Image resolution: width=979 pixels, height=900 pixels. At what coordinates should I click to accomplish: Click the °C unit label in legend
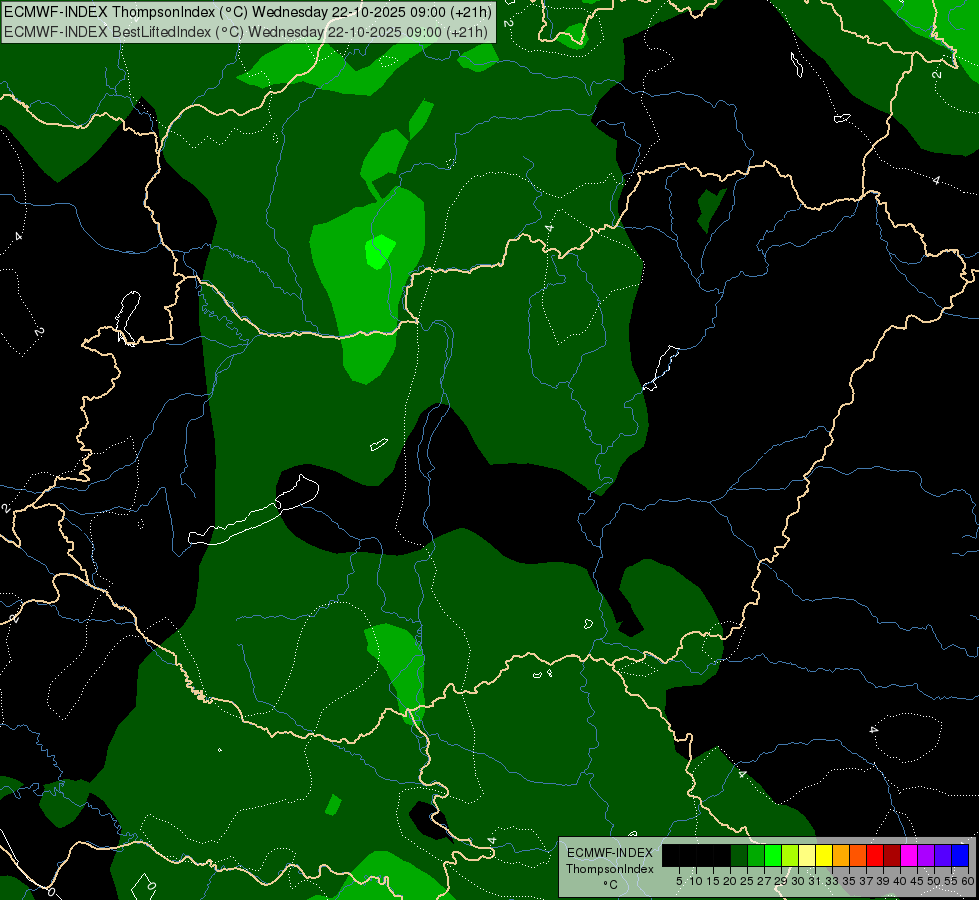tap(611, 884)
